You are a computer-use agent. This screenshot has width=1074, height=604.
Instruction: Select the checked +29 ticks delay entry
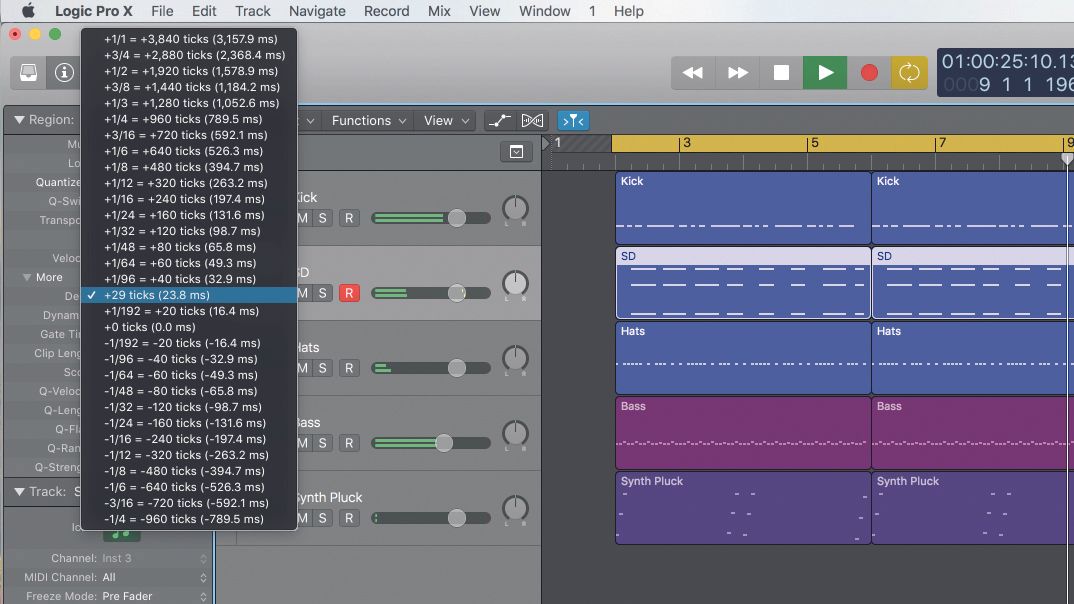[x=189, y=295]
